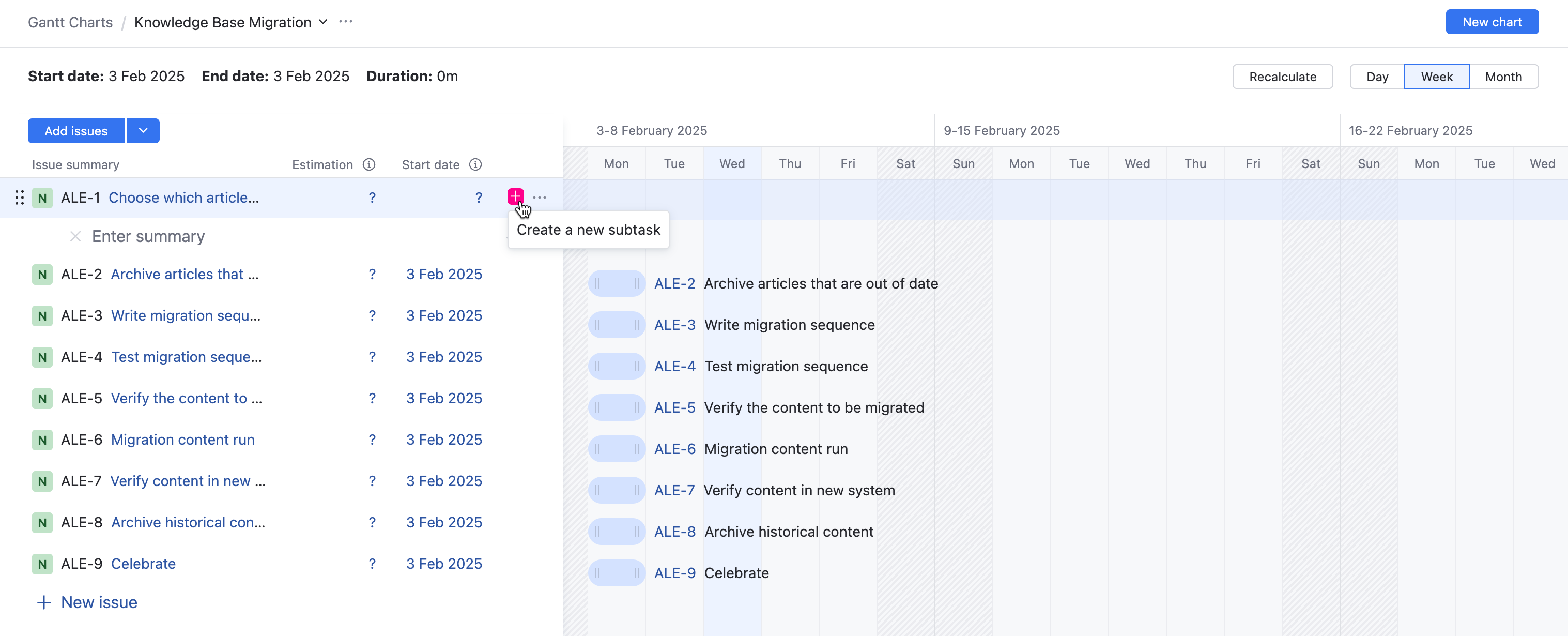The width and height of the screenshot is (1568, 636).
Task: Click the New chart button
Action: [x=1492, y=22]
